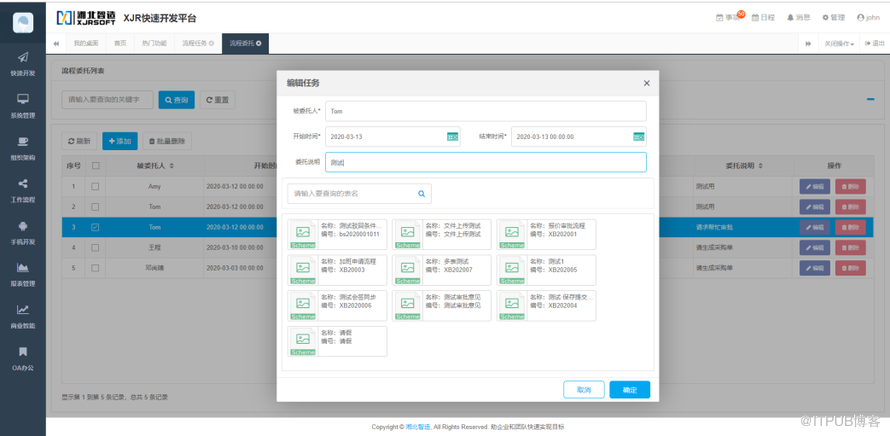Click the 确定 button in the dialog
The image size is (890, 436).
[629, 390]
